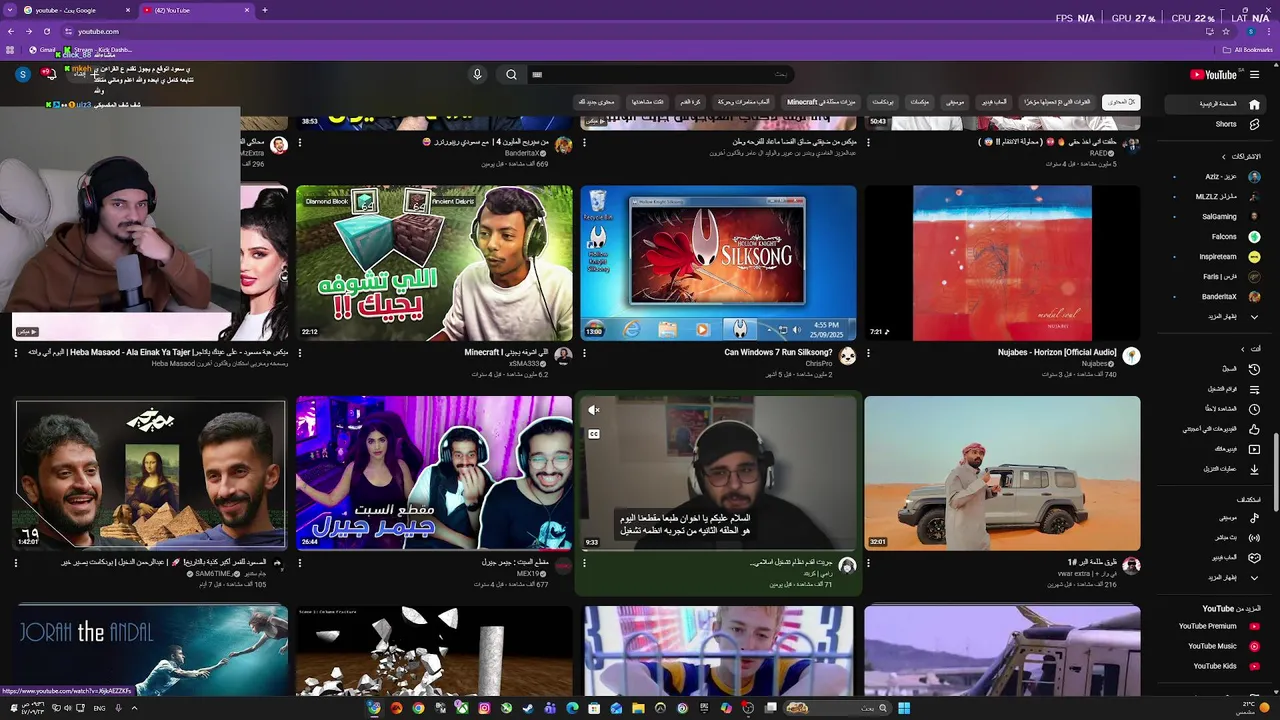Unmute the previewing video via mute icon
1280x720 pixels.
pyautogui.click(x=594, y=410)
